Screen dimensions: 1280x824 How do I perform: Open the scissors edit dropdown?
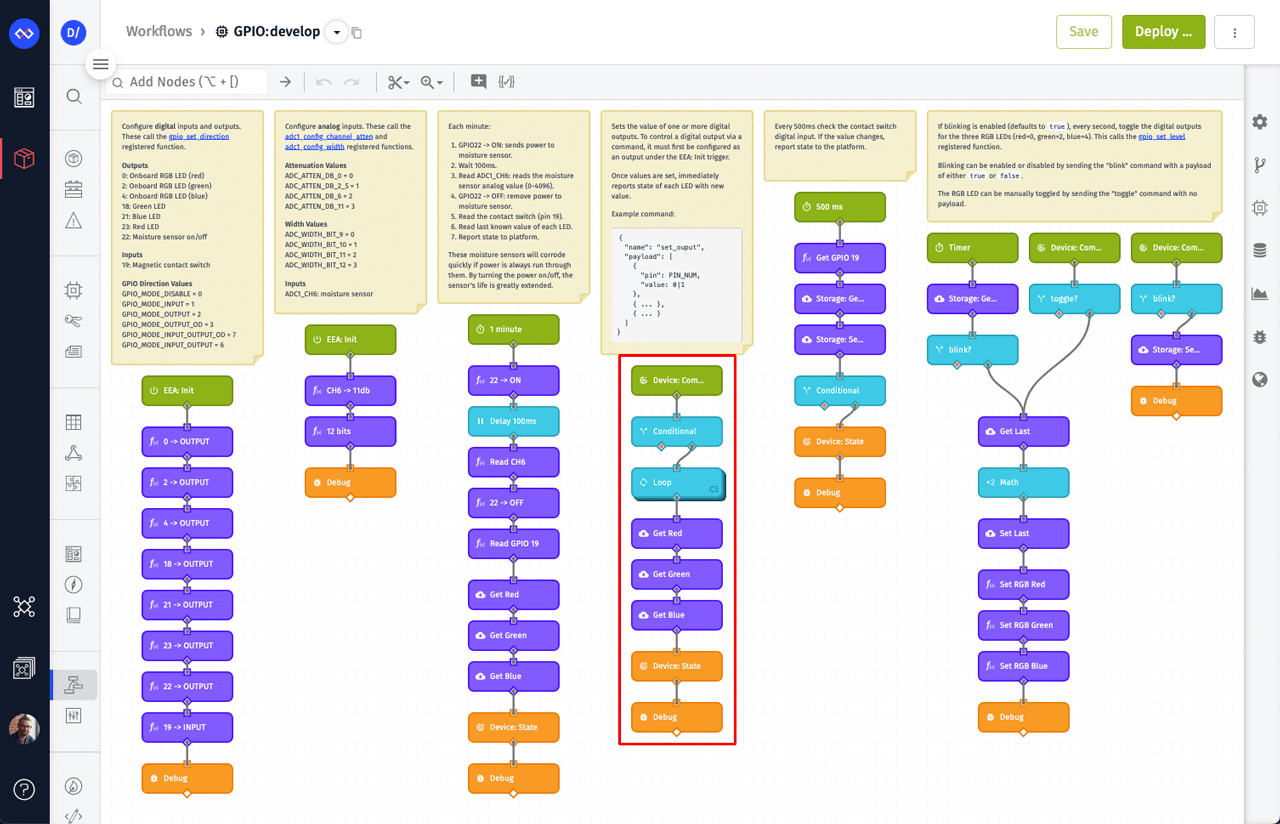point(399,82)
